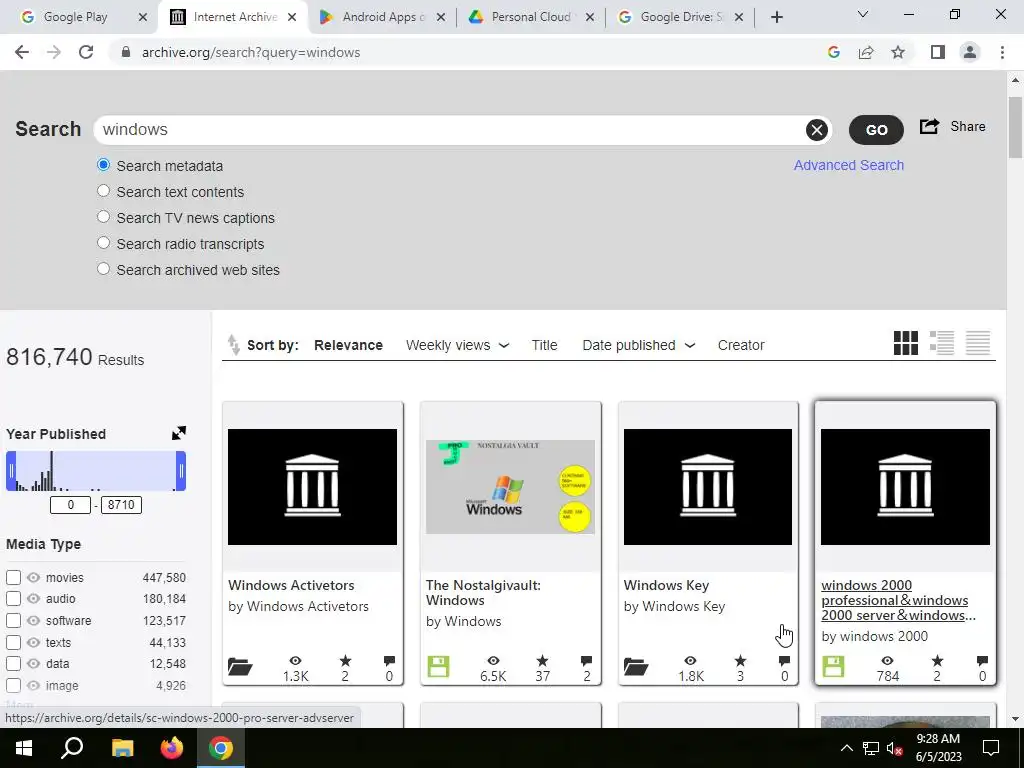Viewport: 1024px width, 768px height.
Task: Switch to the Personal Cloud tab
Action: click(531, 17)
